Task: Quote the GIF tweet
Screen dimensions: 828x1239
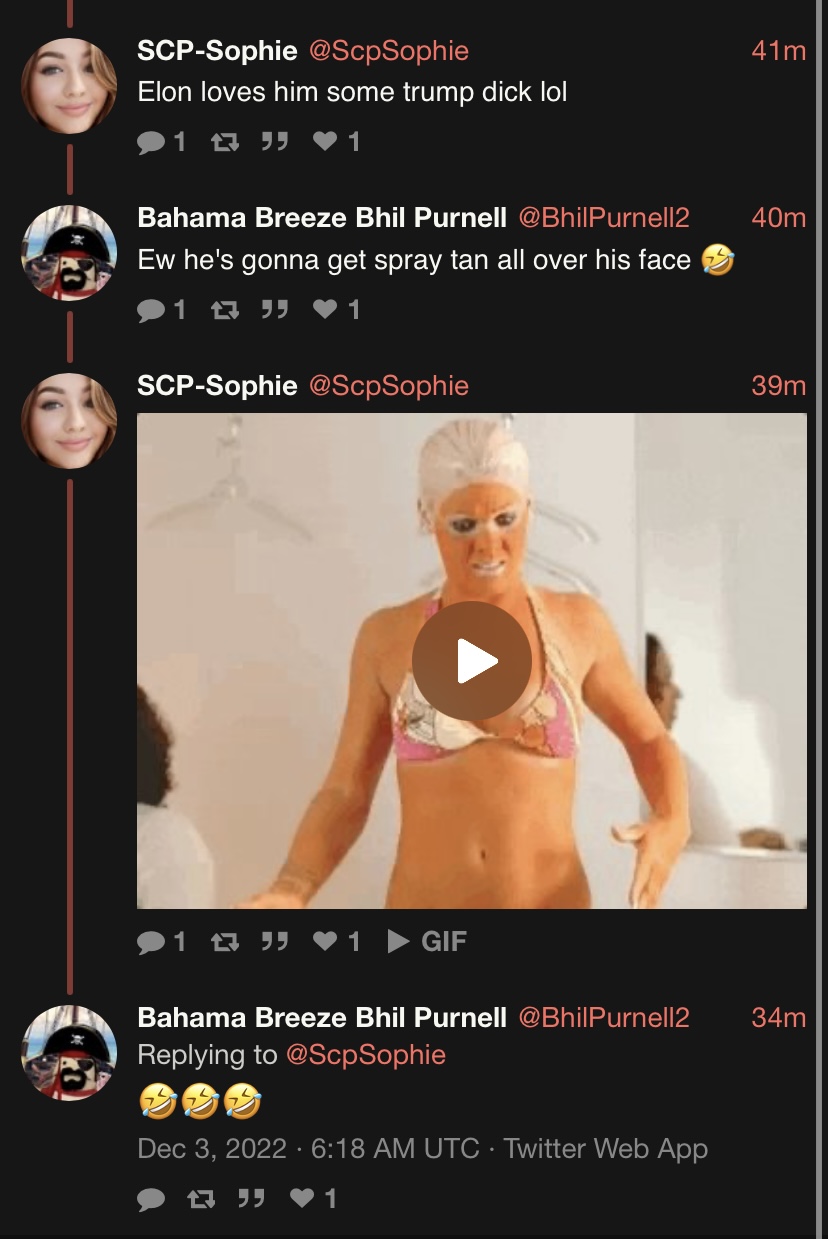Action: pos(274,941)
